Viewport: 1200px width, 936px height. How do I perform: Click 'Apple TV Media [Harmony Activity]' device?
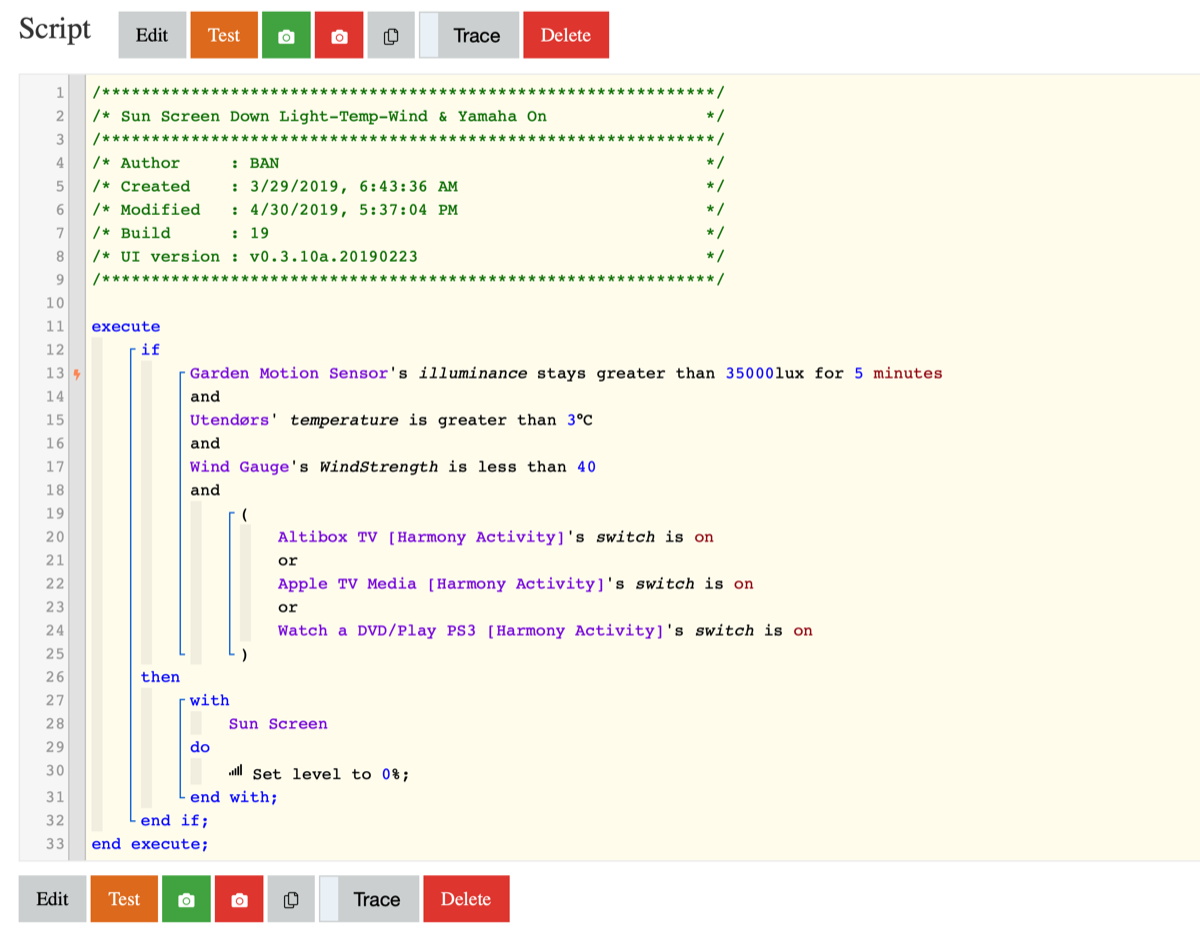[x=442, y=584]
